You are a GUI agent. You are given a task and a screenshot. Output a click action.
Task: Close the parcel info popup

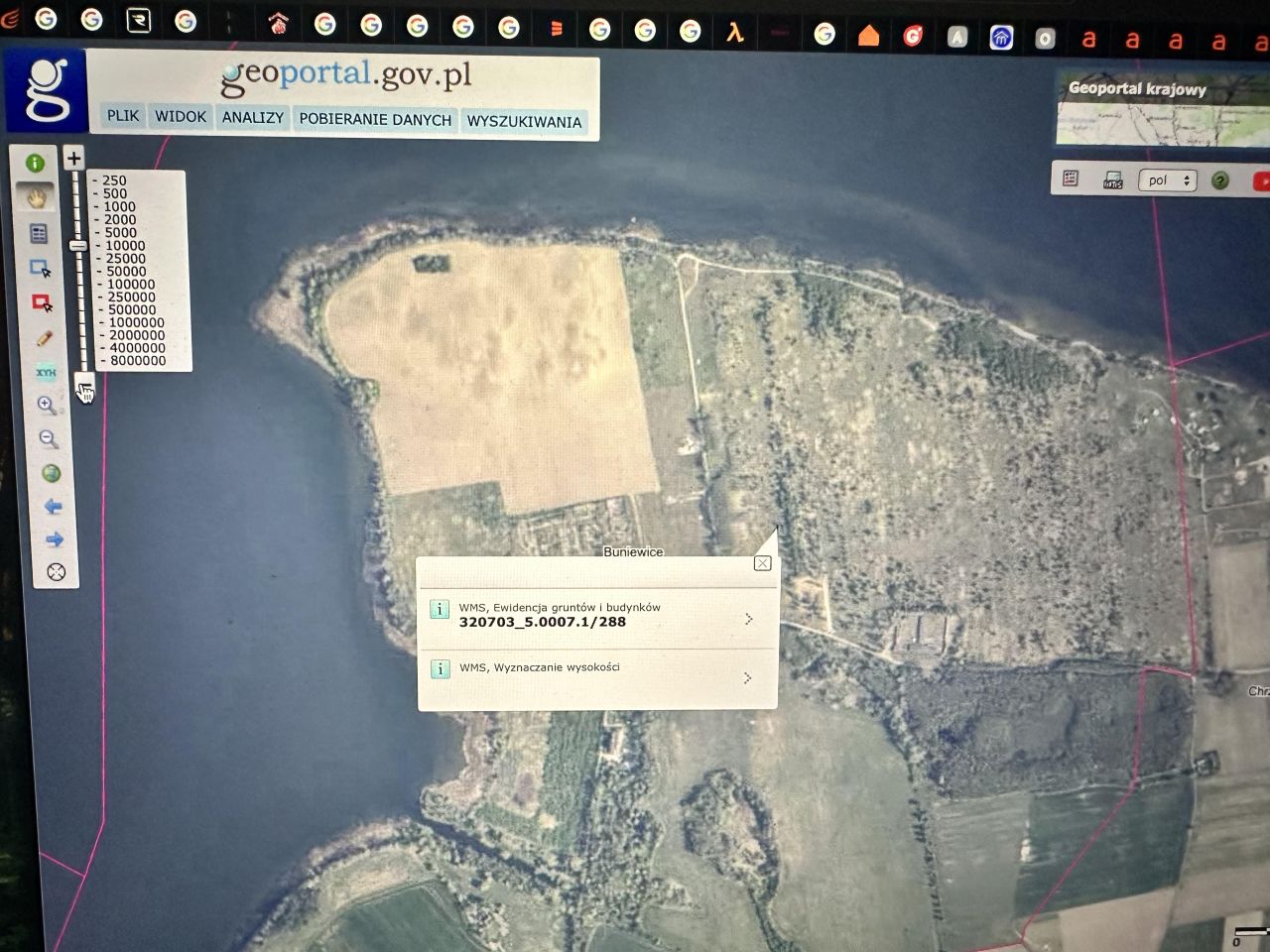point(762,563)
